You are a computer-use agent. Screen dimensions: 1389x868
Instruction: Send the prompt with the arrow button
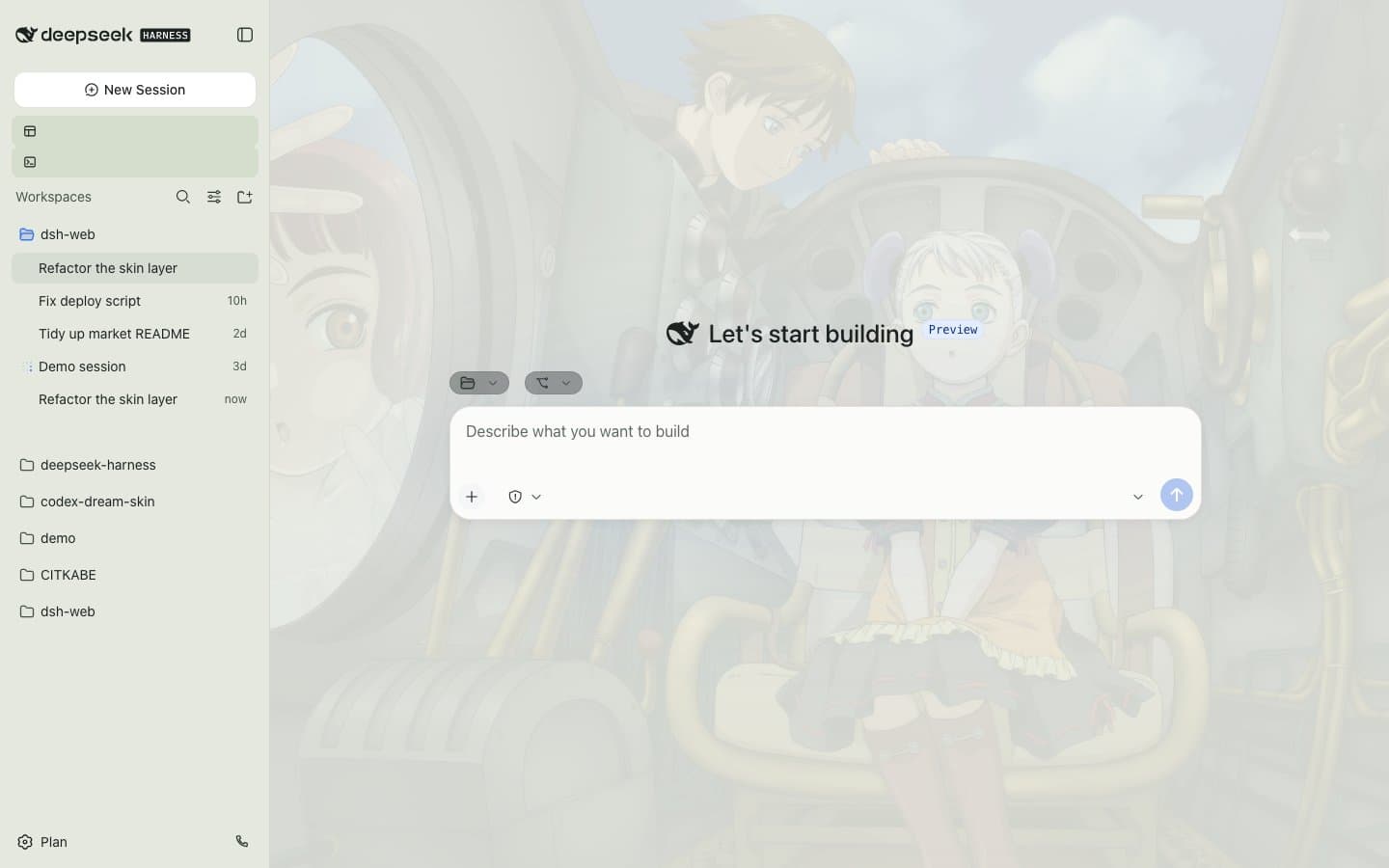1177,495
